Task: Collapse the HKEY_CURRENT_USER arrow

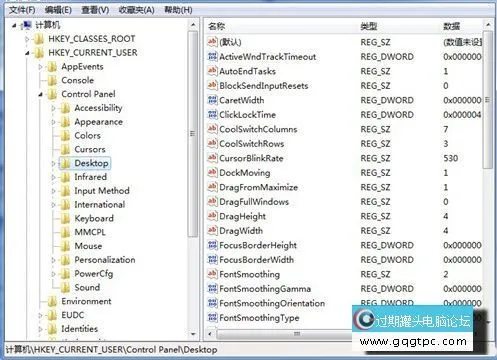Action: pos(27,53)
